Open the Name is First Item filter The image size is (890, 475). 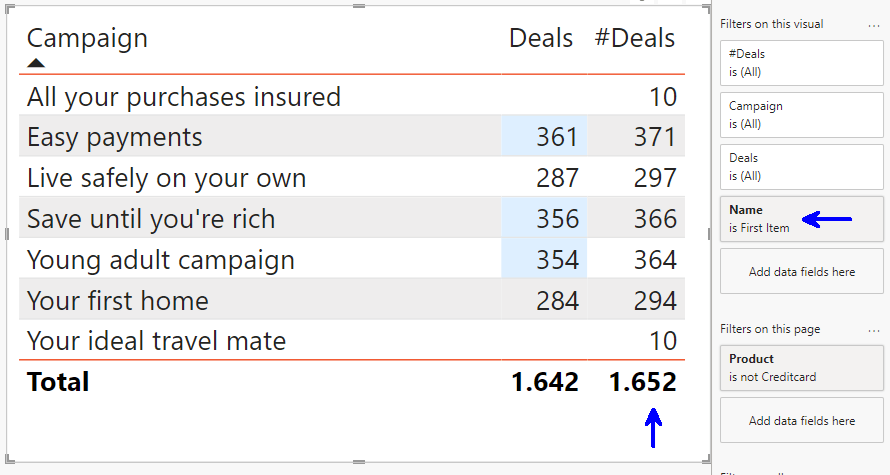pos(801,218)
